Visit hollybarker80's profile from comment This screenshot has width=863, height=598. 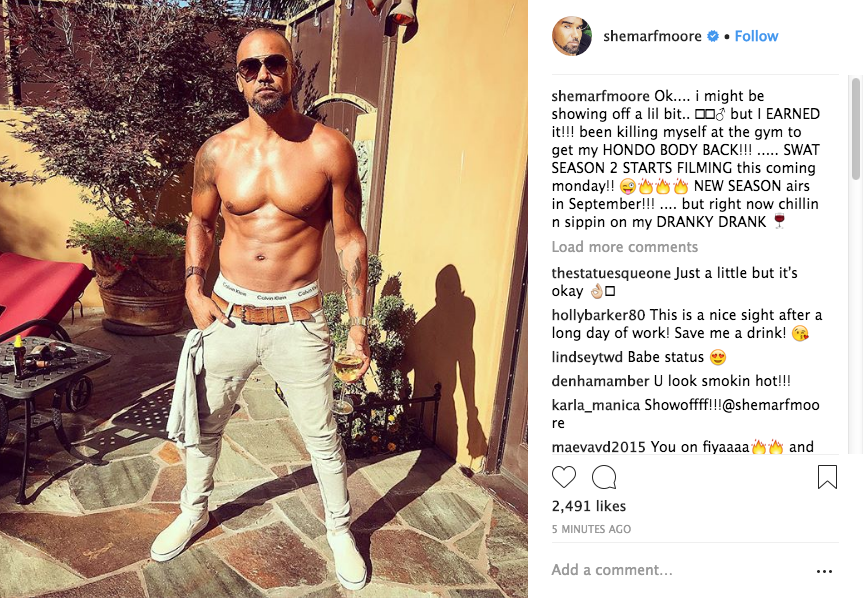click(598, 315)
